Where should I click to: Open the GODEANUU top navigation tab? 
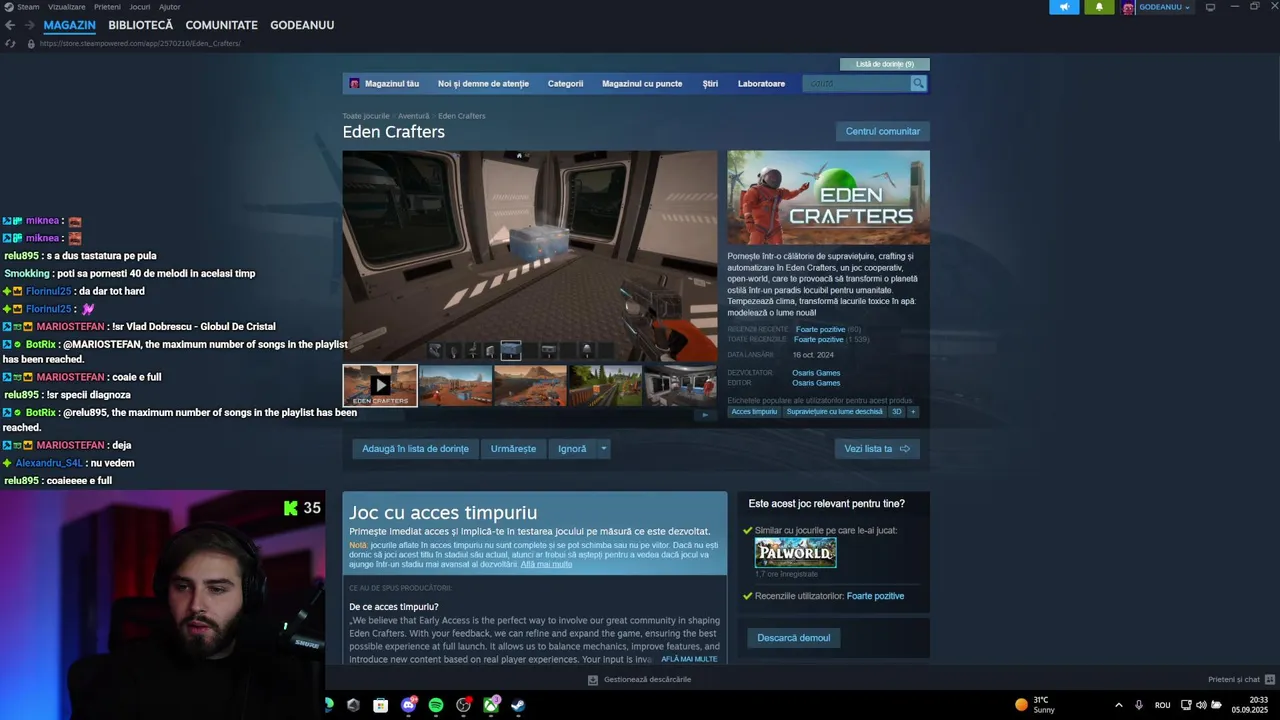(302, 25)
